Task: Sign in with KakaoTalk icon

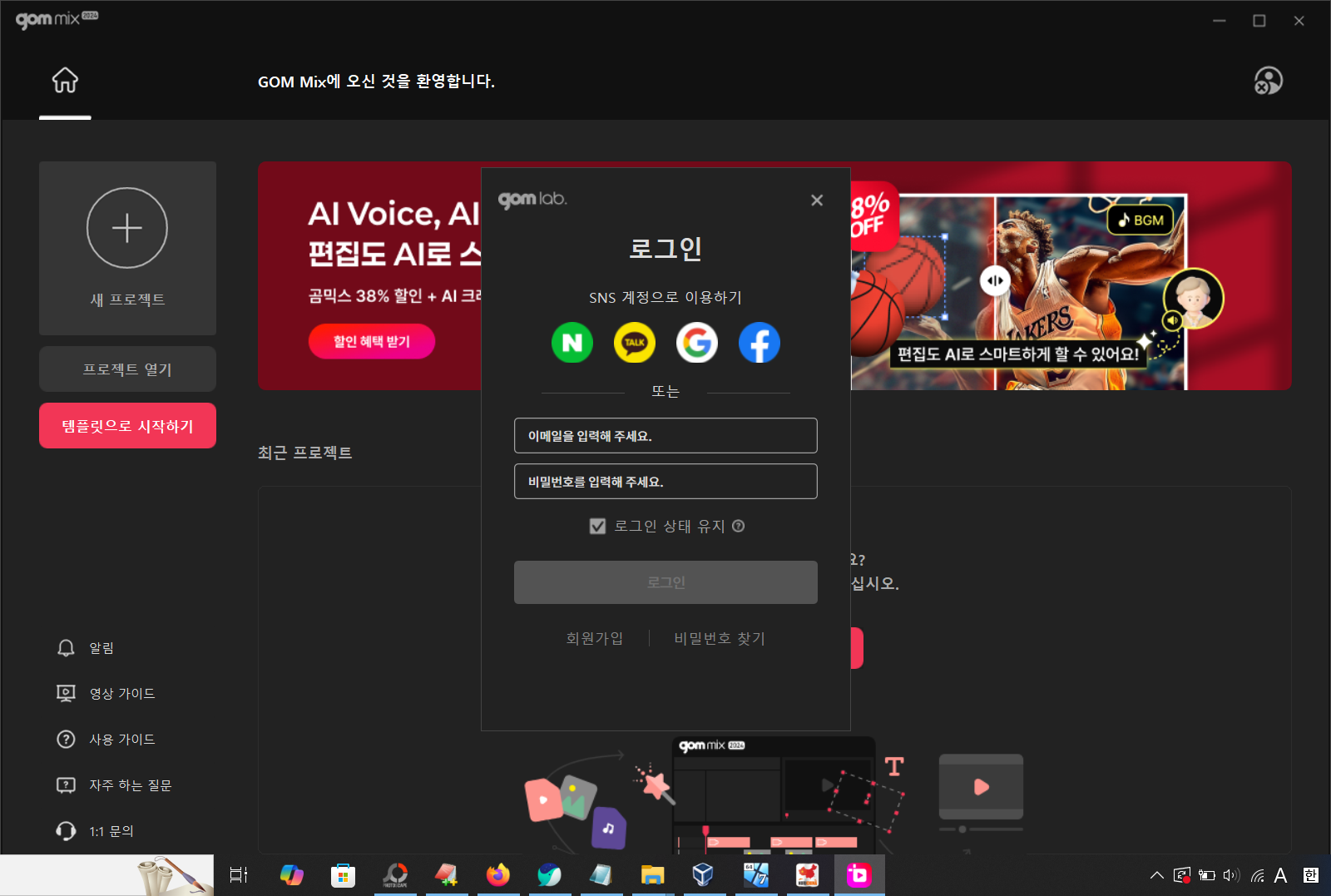Action: click(635, 342)
